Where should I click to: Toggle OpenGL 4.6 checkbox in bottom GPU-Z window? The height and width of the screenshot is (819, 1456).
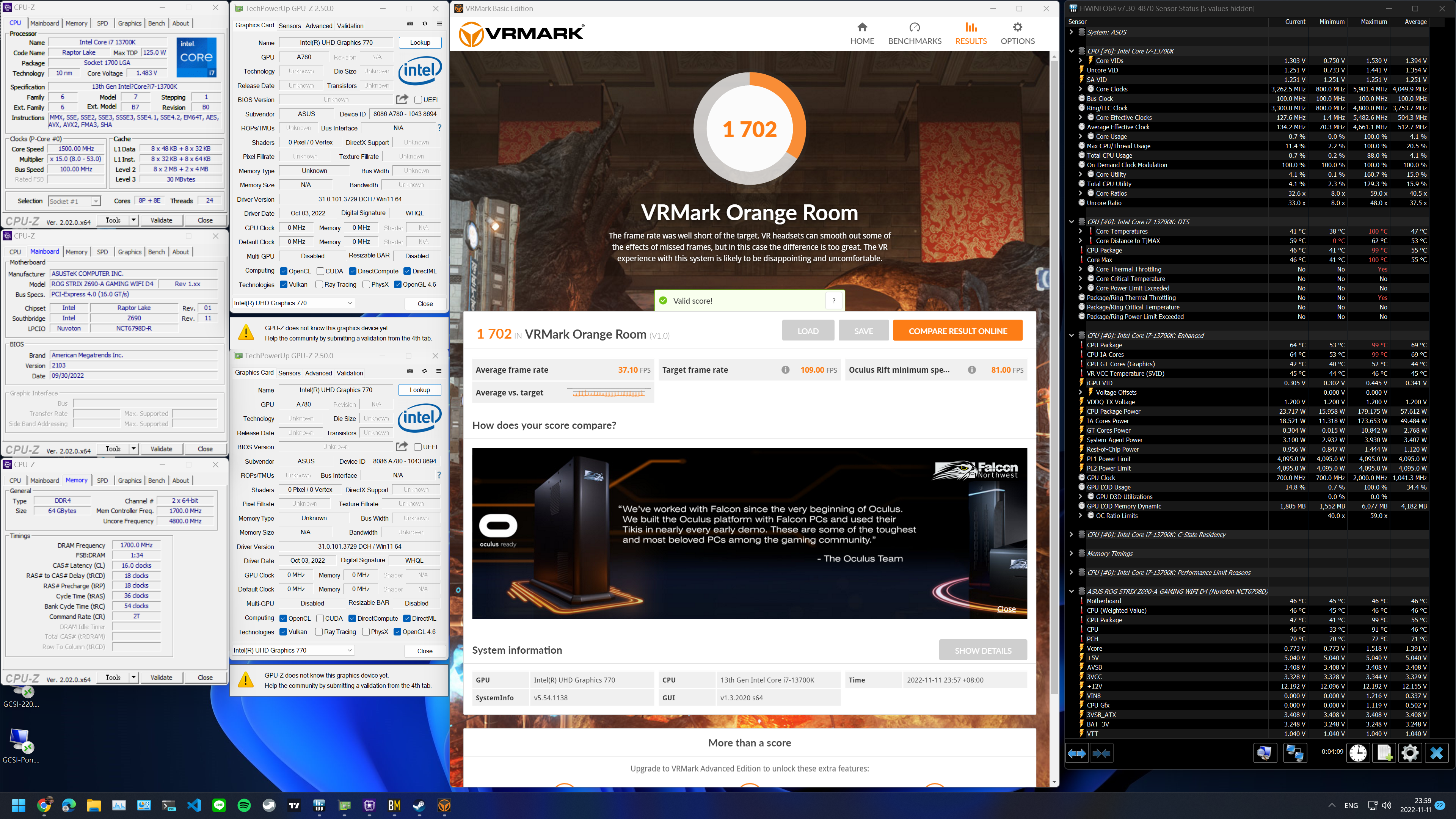pyautogui.click(x=397, y=632)
